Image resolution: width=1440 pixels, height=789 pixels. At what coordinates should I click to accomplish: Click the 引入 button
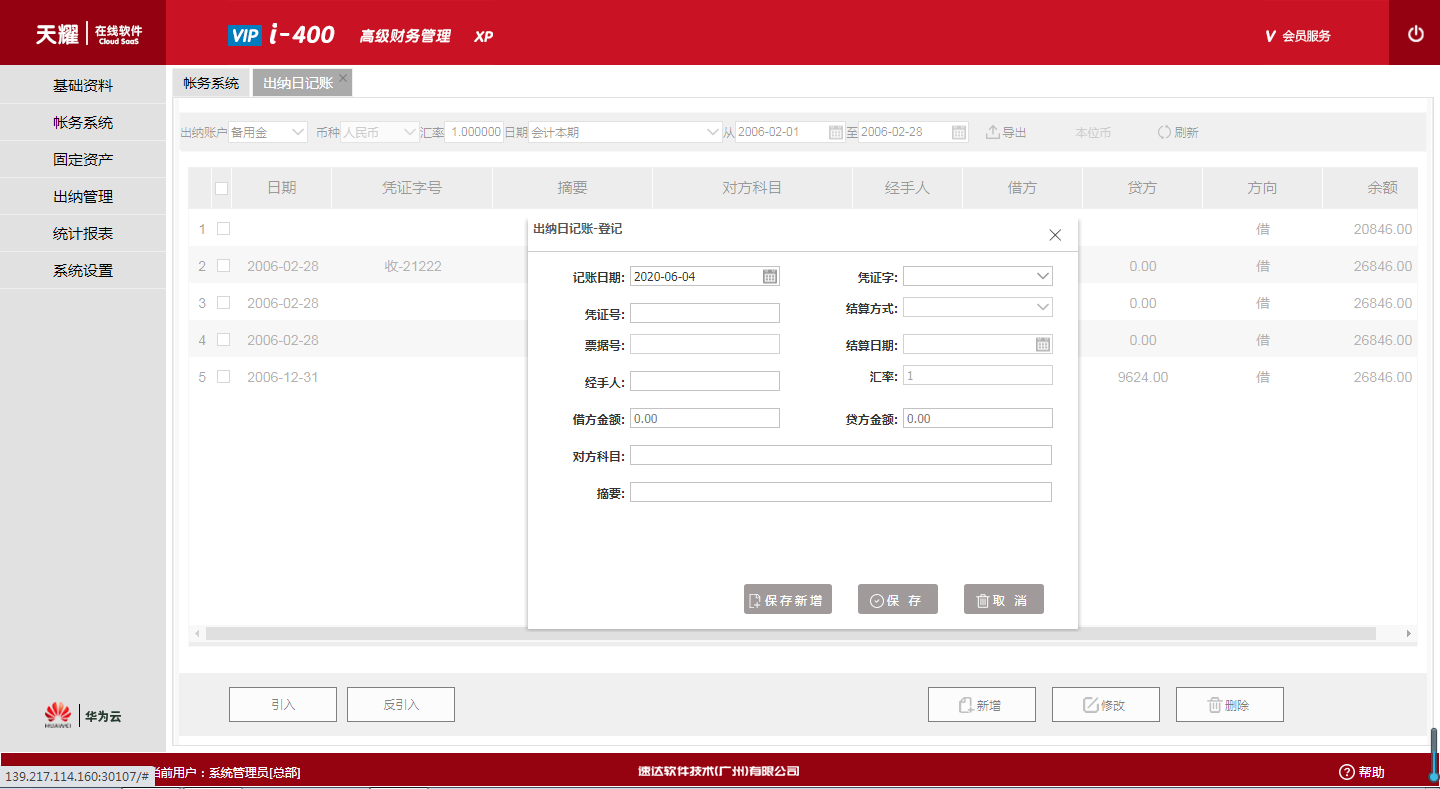283,704
